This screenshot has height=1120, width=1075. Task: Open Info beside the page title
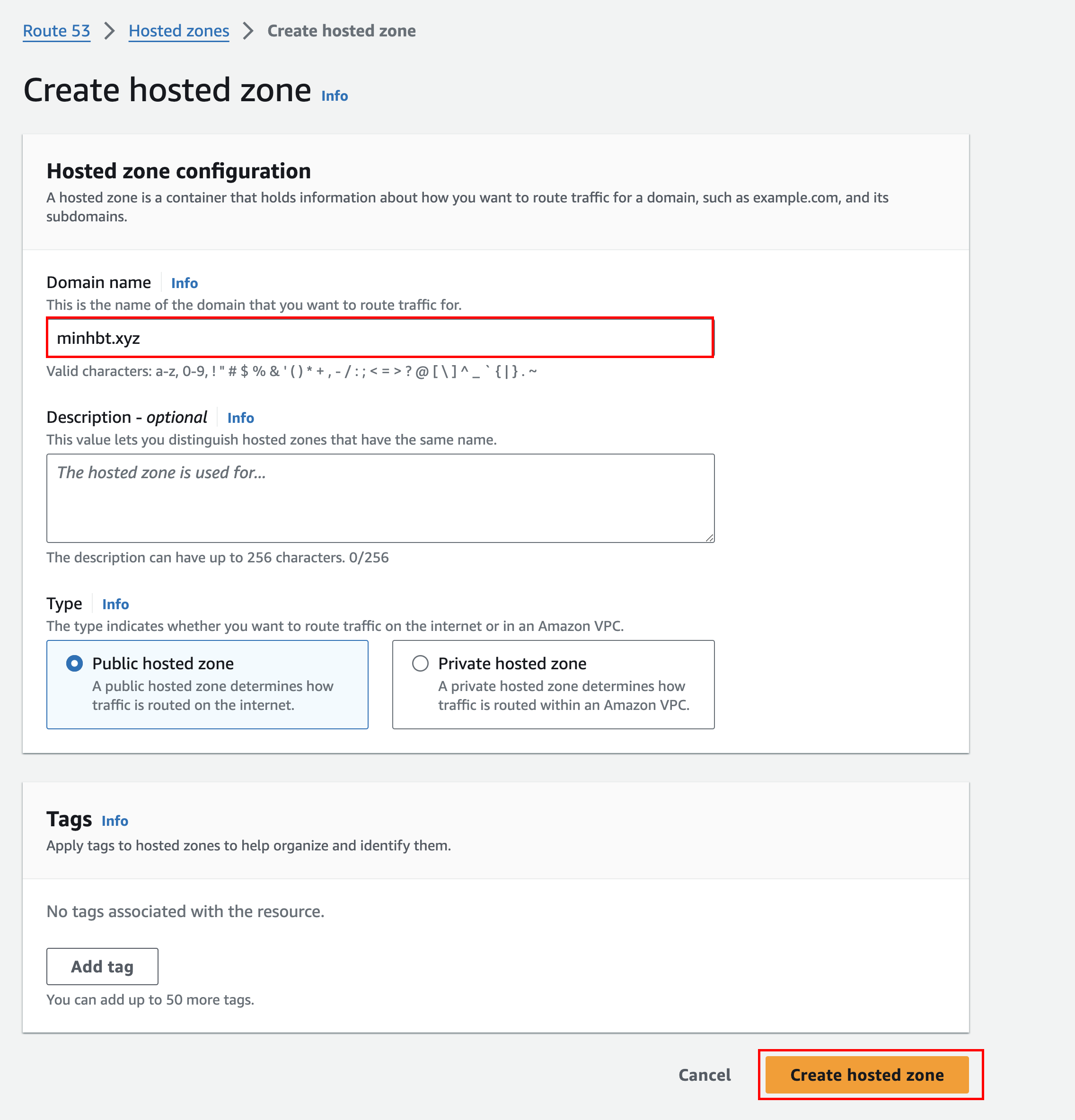pyautogui.click(x=335, y=96)
